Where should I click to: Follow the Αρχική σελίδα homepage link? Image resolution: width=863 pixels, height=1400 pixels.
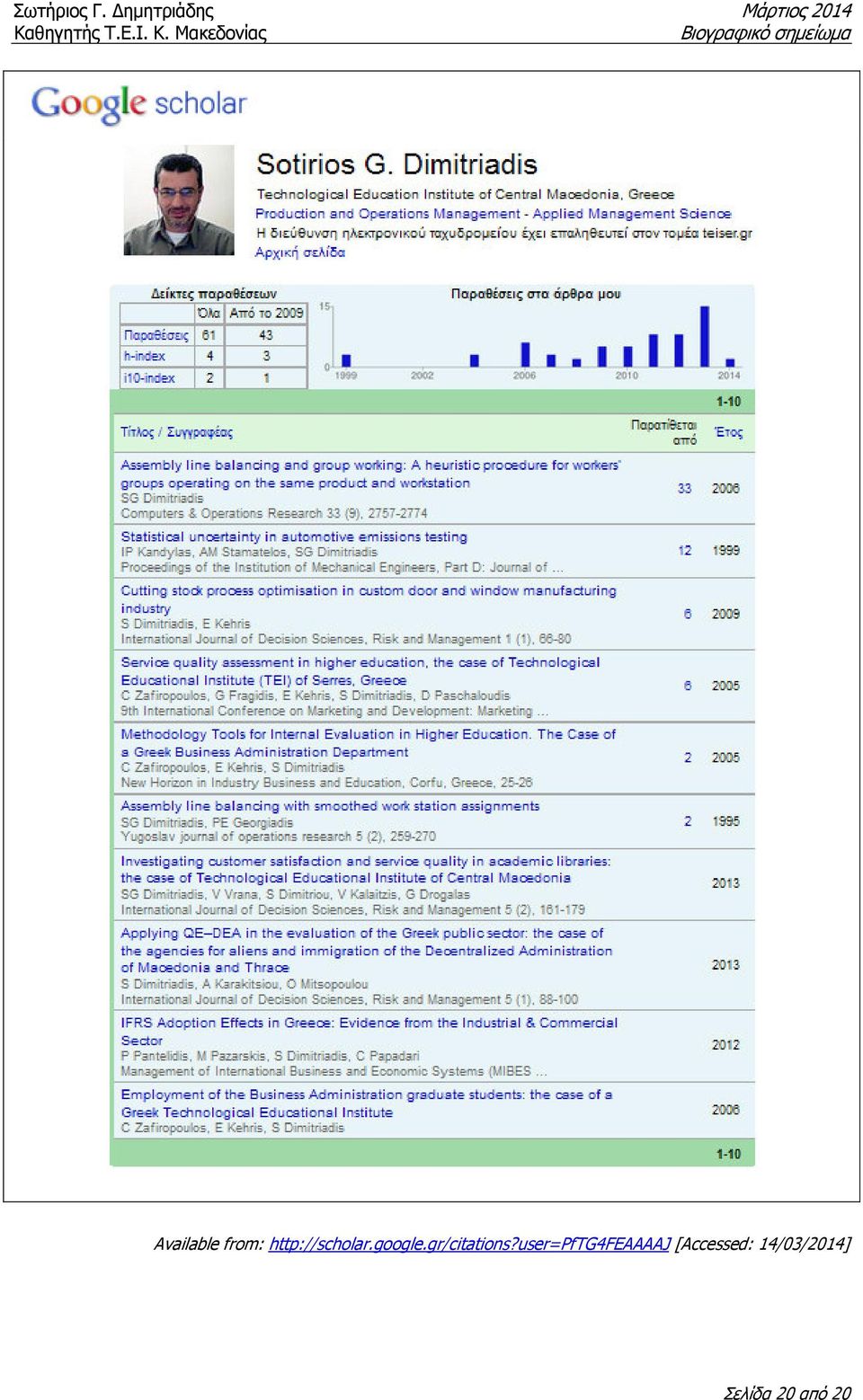click(x=300, y=253)
